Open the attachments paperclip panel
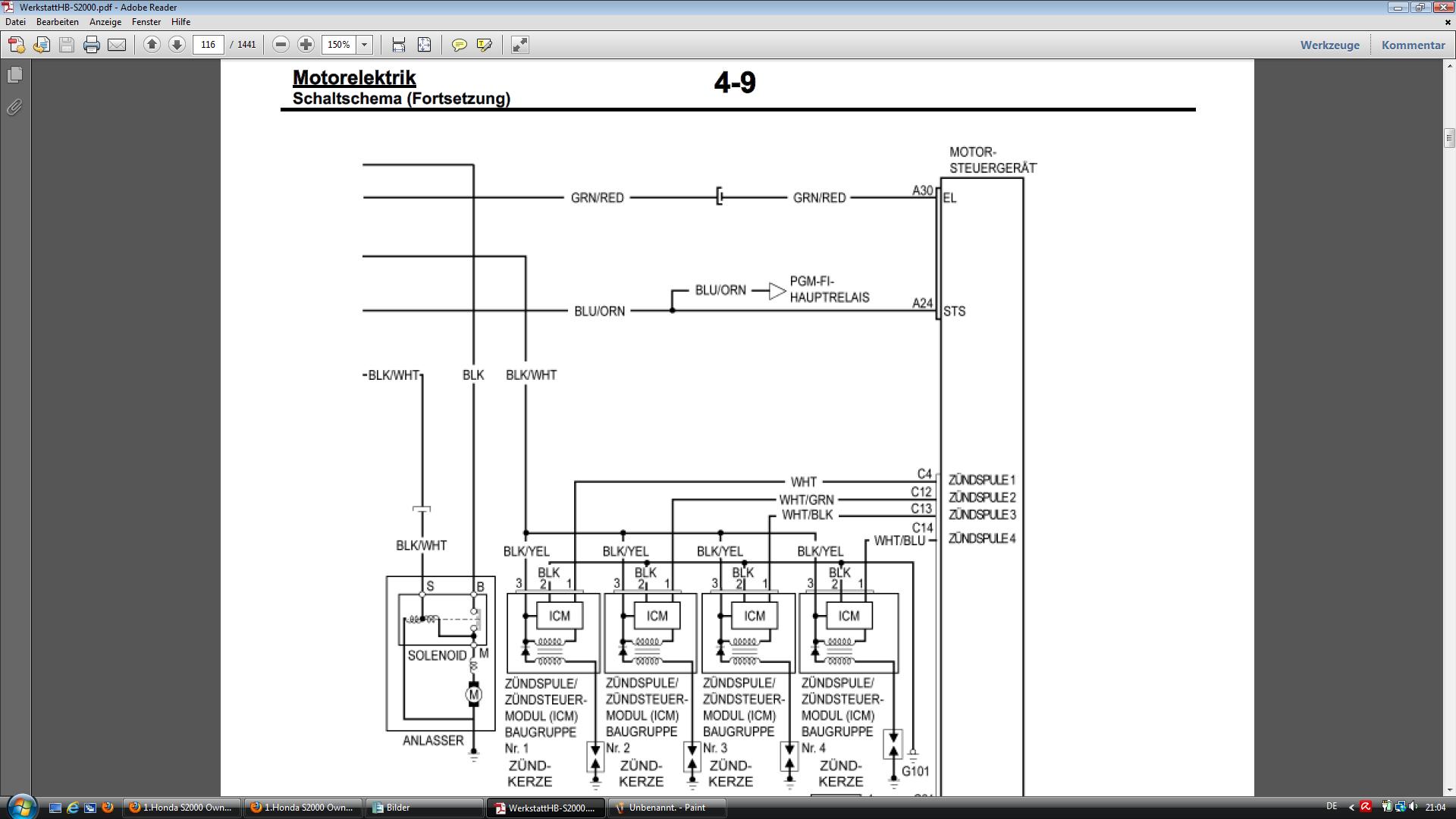The image size is (1456, 819). click(14, 107)
